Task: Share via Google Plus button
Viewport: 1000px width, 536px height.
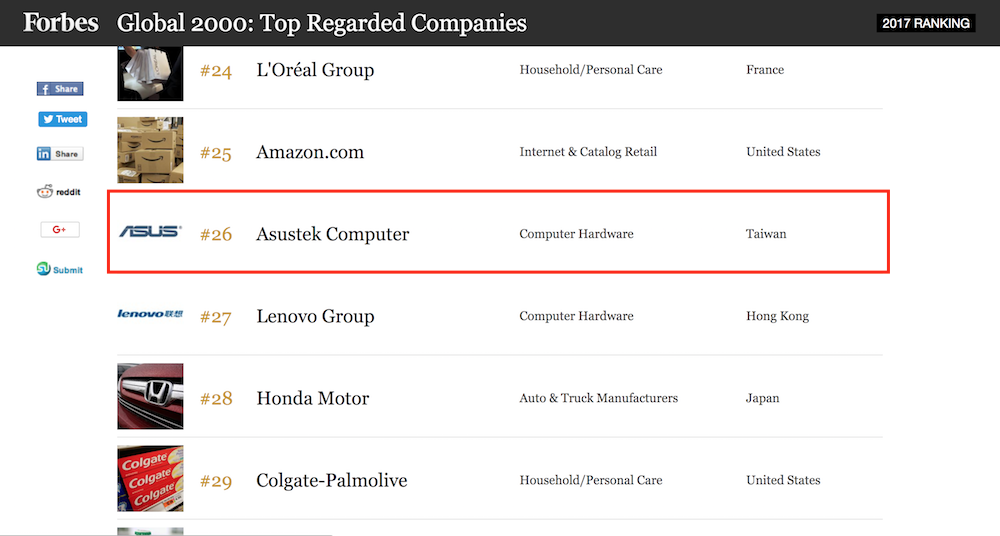Action: [60, 230]
